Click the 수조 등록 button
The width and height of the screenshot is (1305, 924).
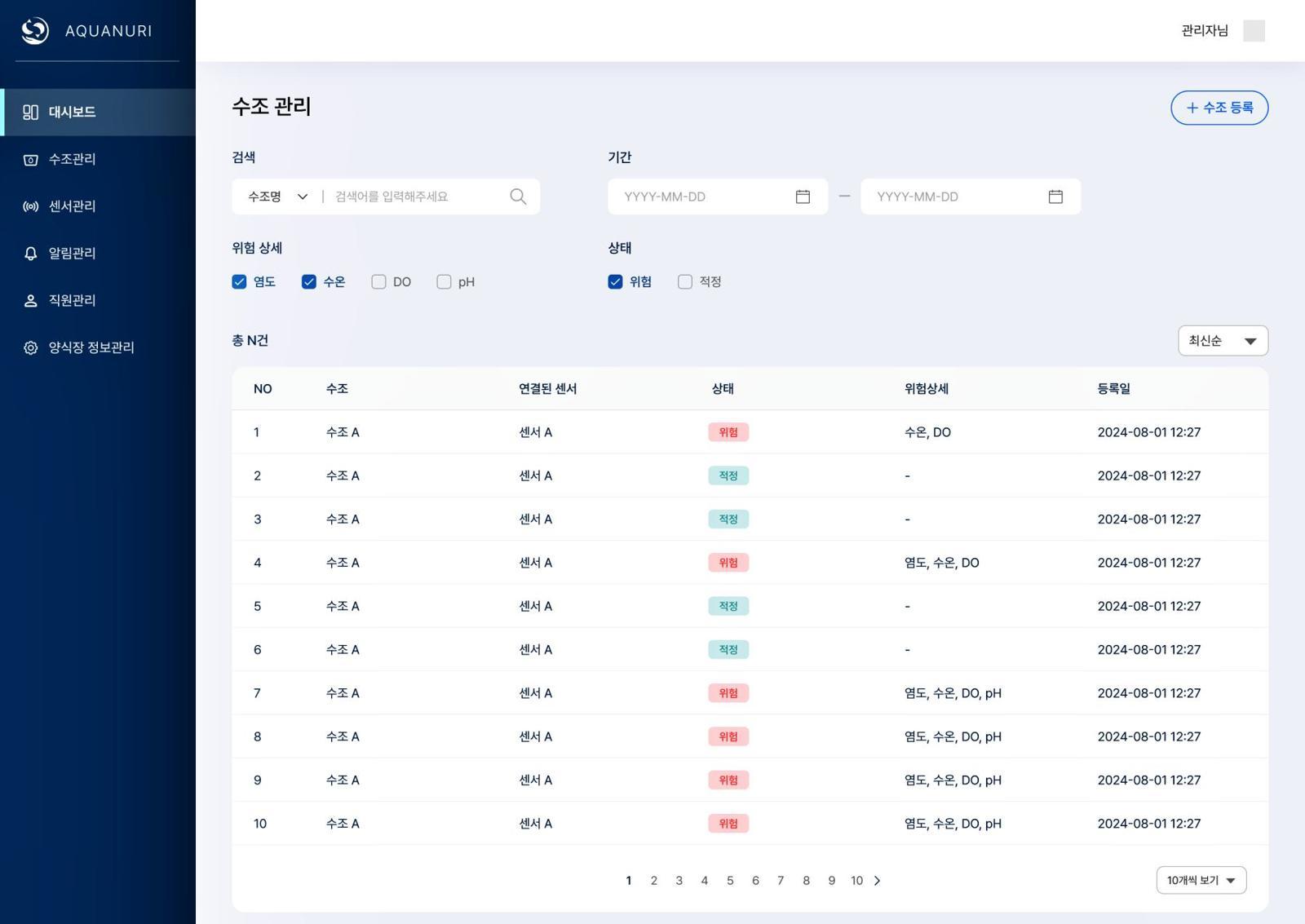(1219, 108)
